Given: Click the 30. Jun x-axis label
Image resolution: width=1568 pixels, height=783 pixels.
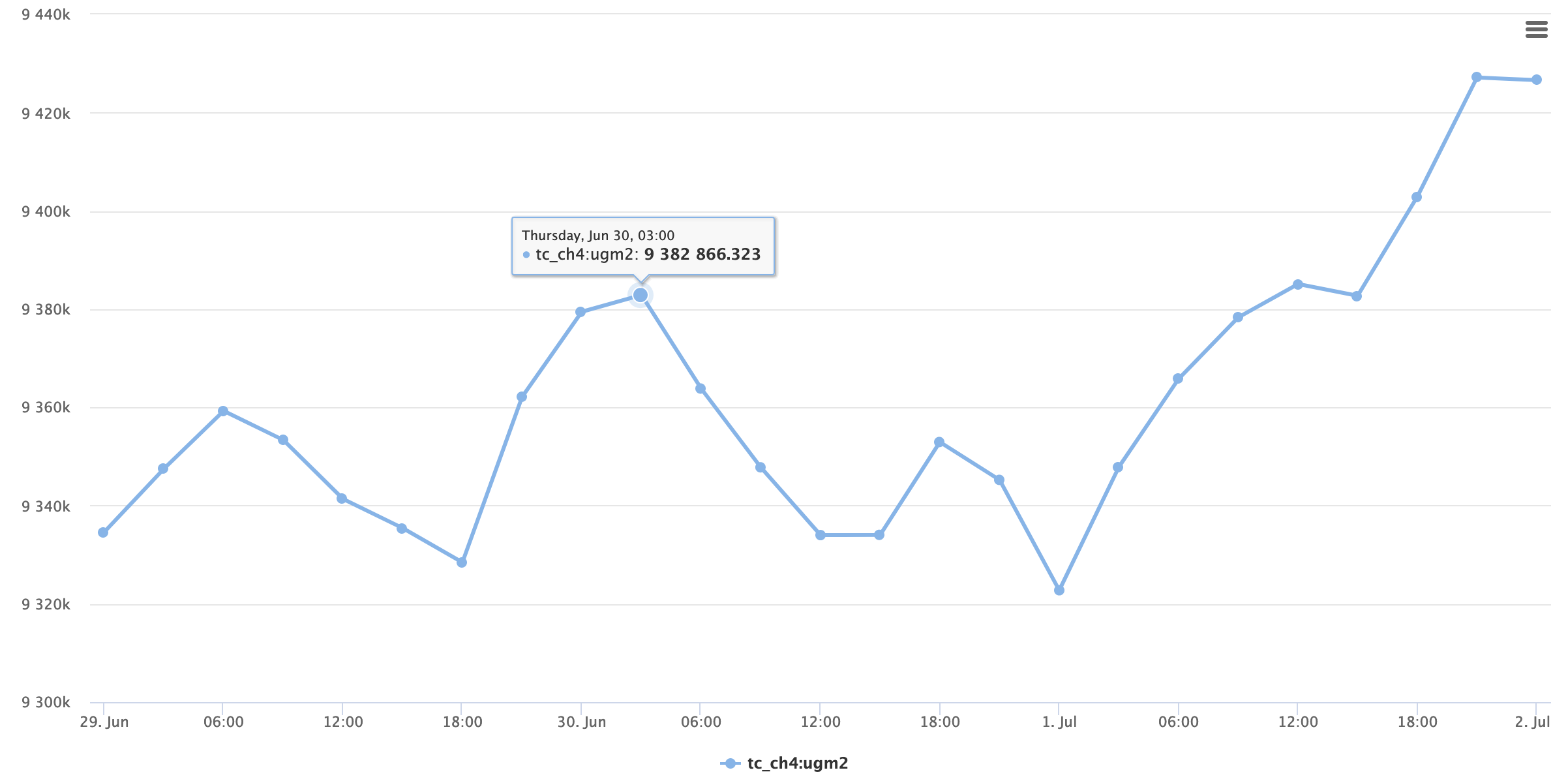Looking at the screenshot, I should tap(581, 722).
